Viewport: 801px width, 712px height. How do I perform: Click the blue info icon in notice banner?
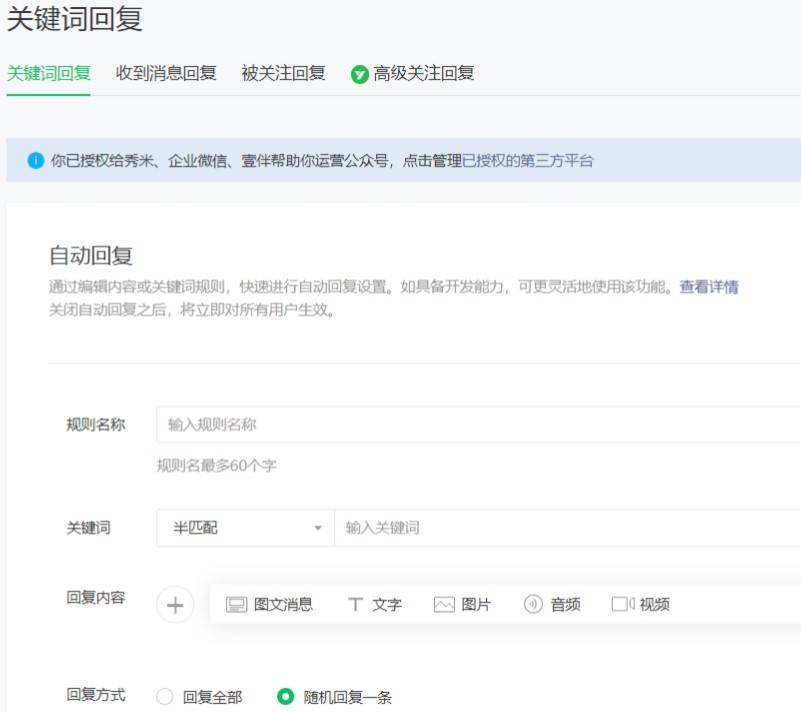(x=36, y=160)
